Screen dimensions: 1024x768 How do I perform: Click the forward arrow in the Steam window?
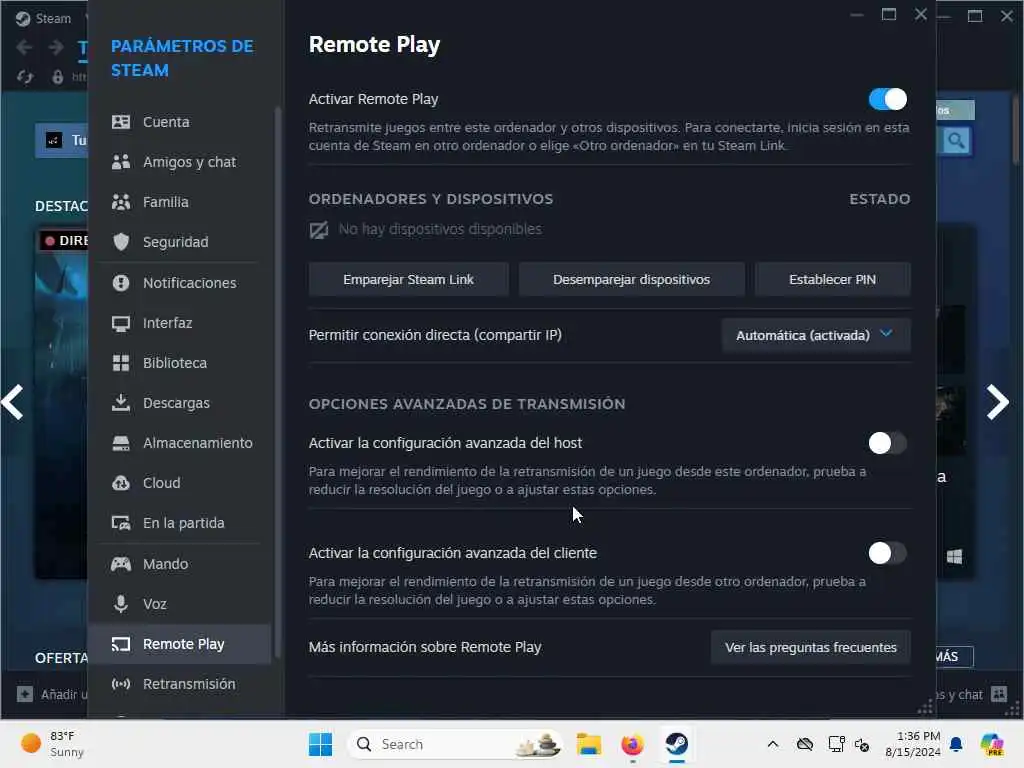point(56,48)
